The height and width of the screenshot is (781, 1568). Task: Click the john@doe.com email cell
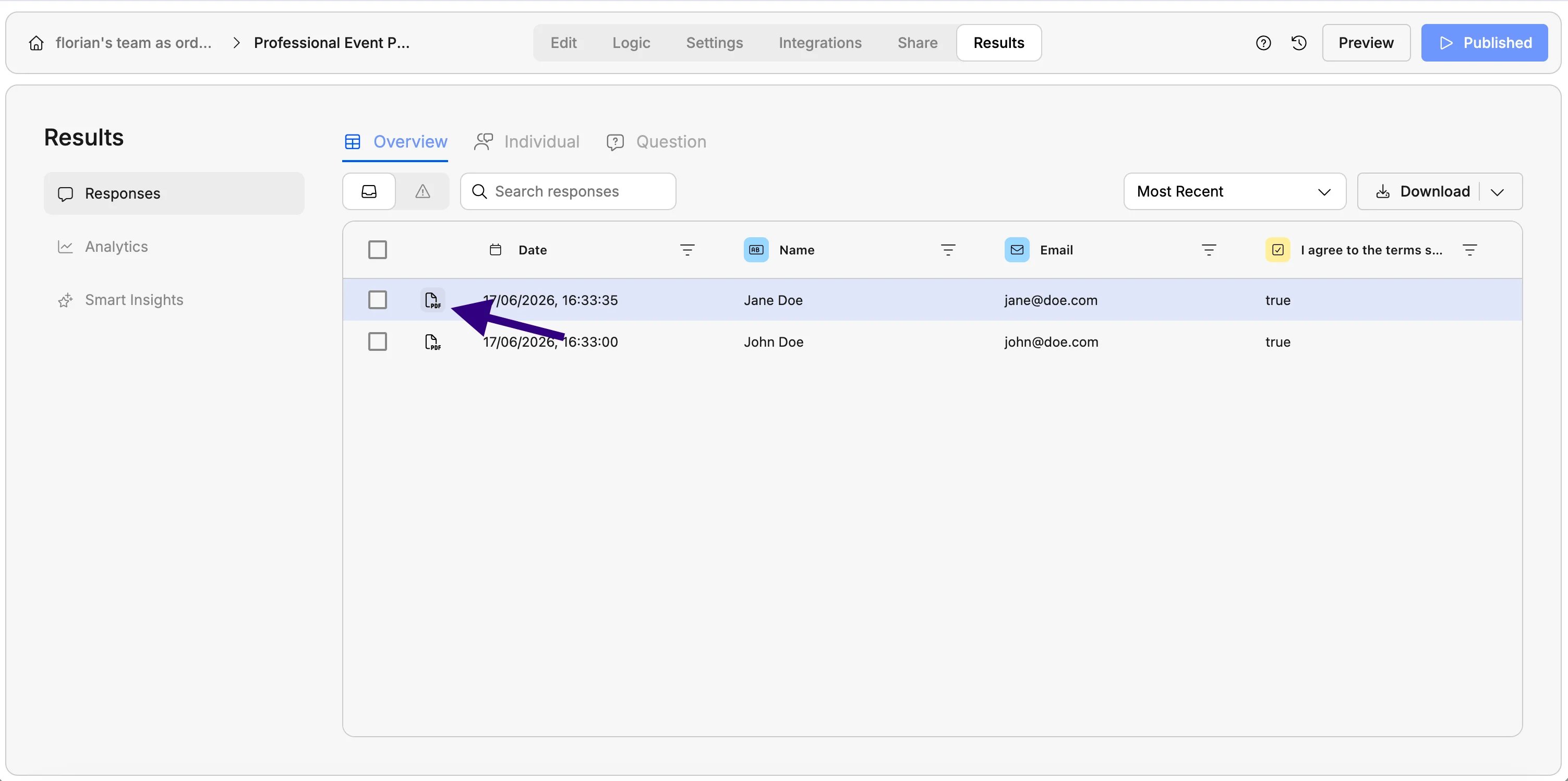(x=1051, y=342)
